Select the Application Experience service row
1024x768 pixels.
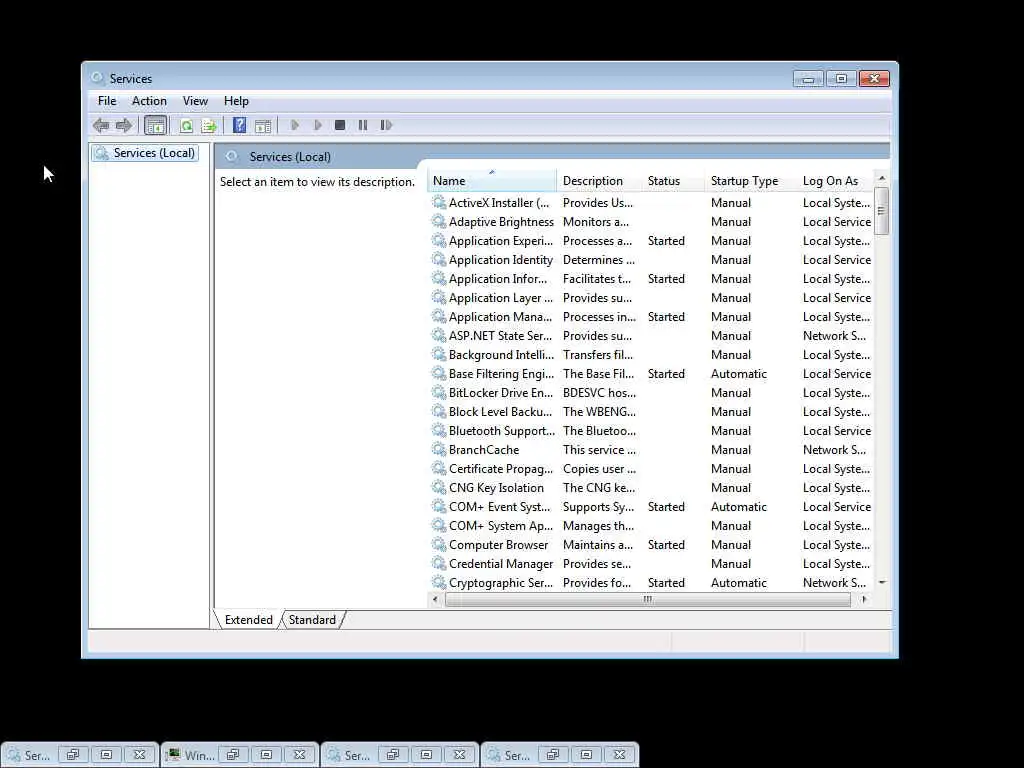[651, 240]
